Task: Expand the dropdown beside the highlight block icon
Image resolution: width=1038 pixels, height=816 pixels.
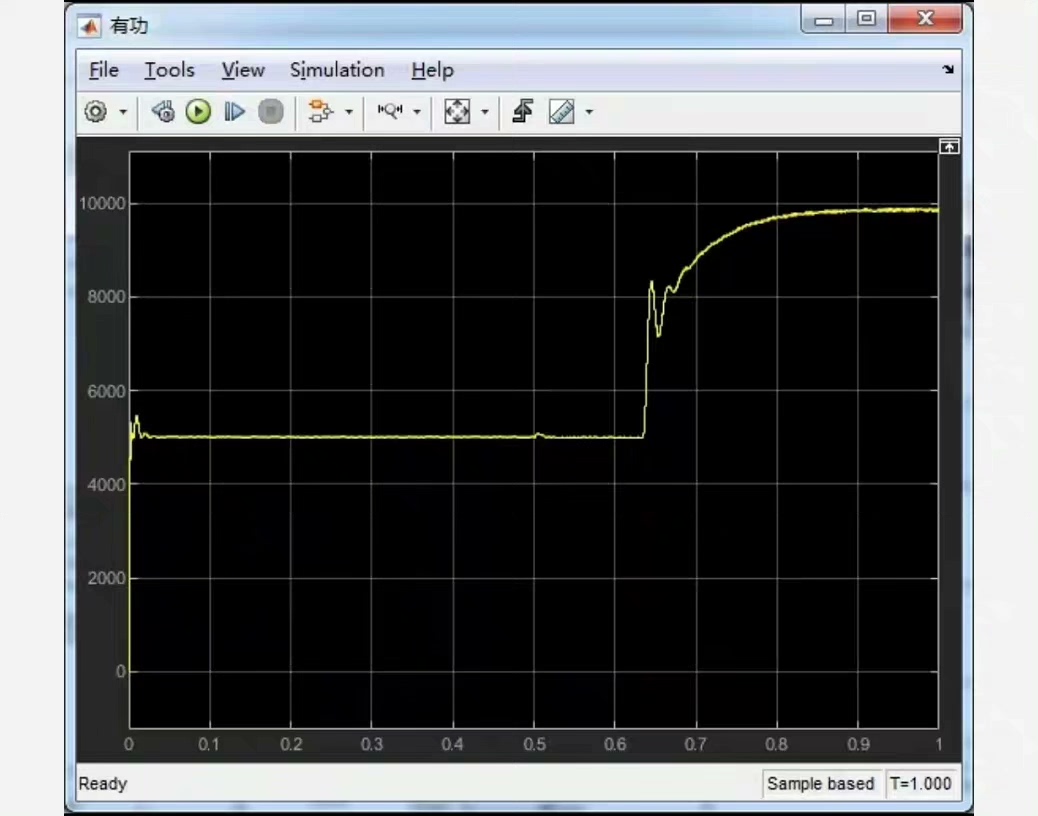Action: pos(349,112)
